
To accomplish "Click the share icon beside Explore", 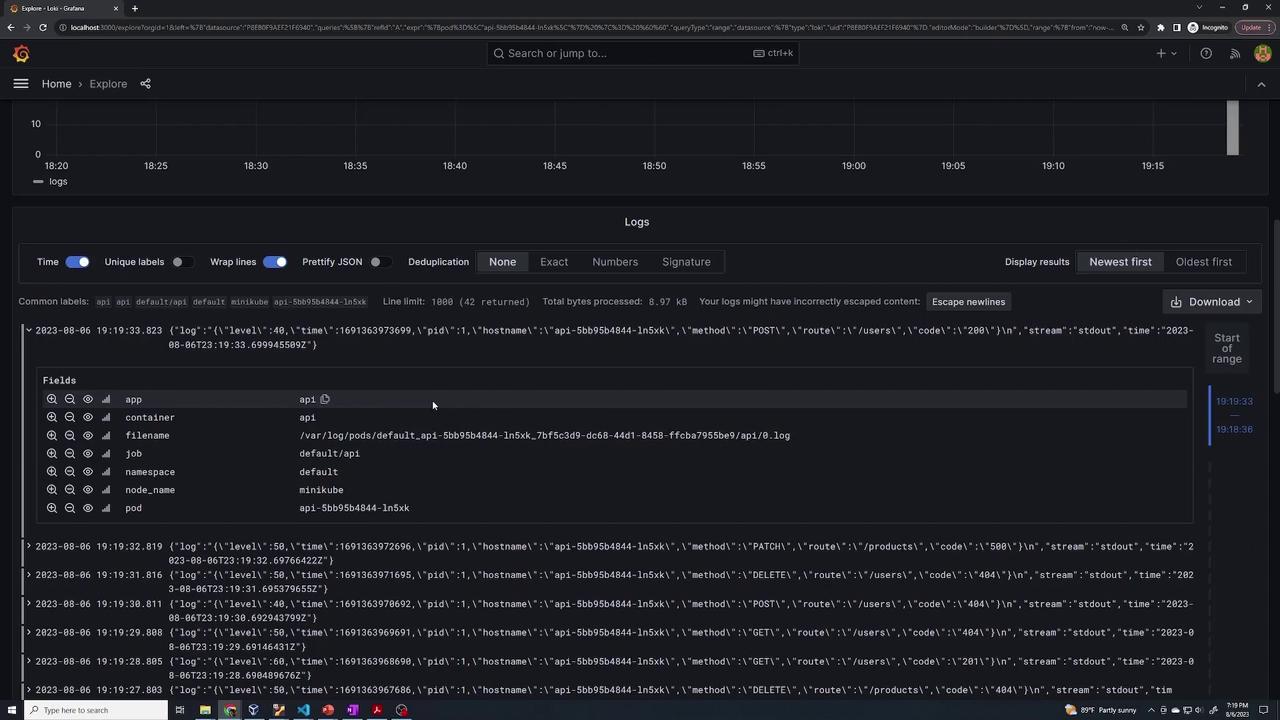I will 145,84.
